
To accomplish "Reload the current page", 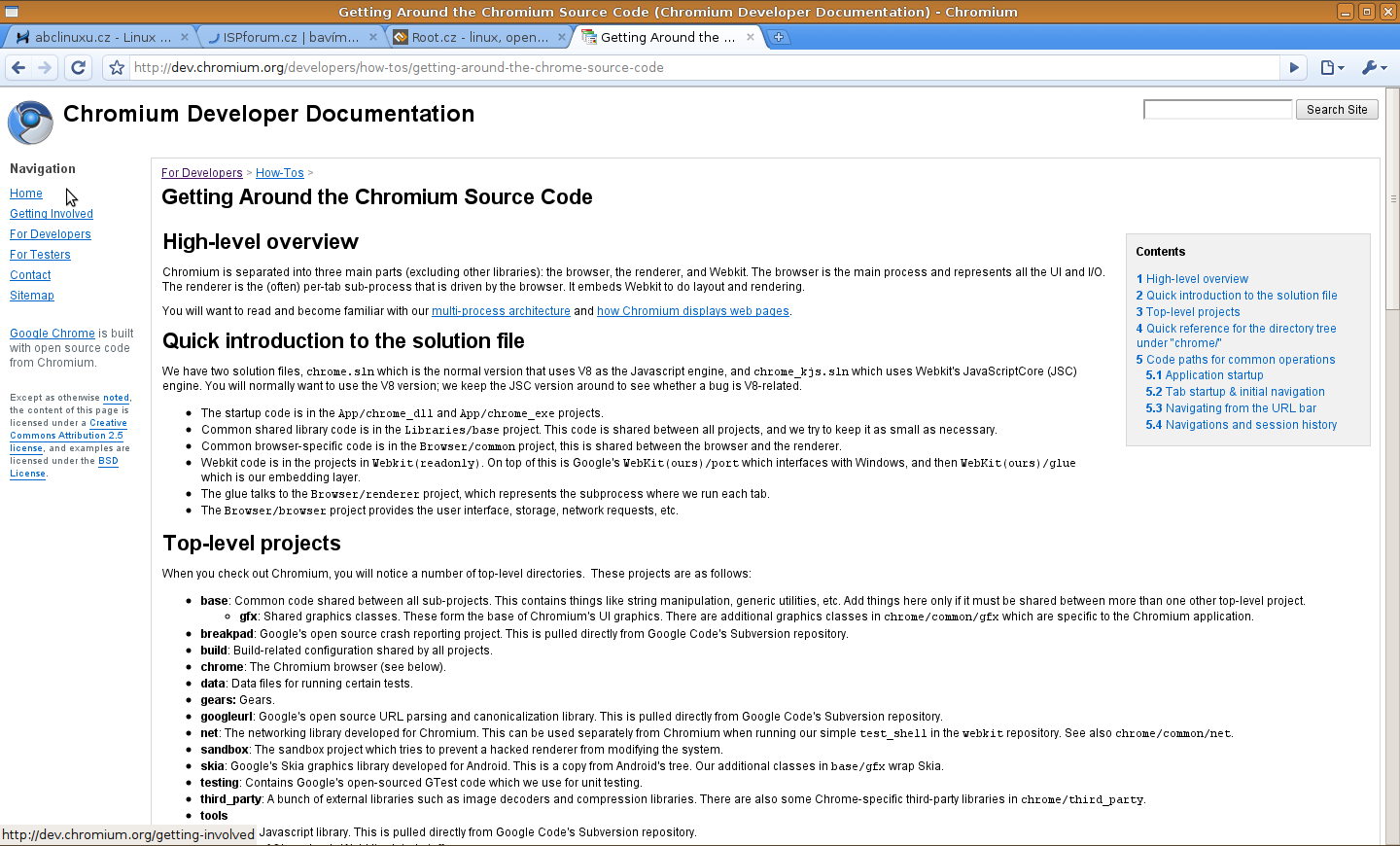I will (79, 67).
